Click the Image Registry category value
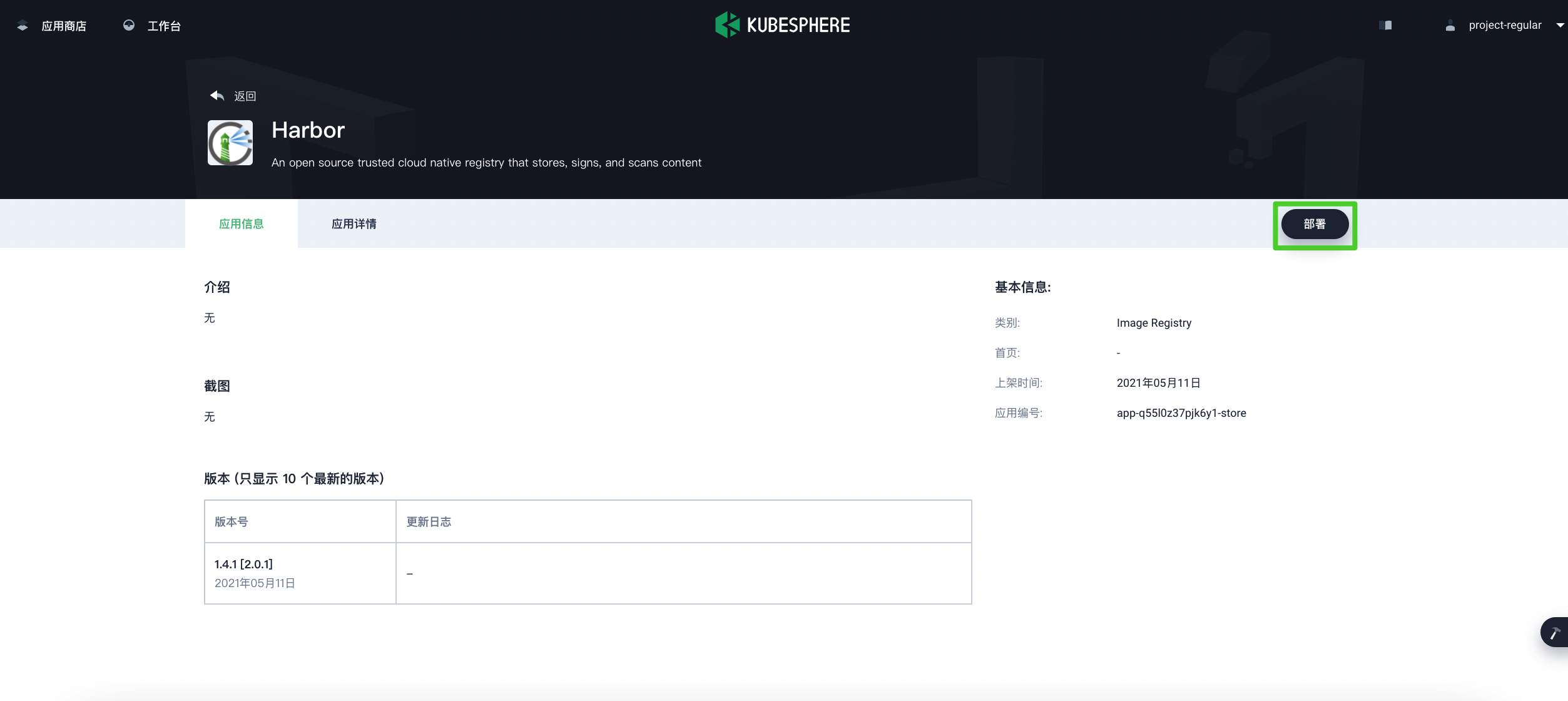This screenshot has height=701, width=1568. click(1153, 322)
